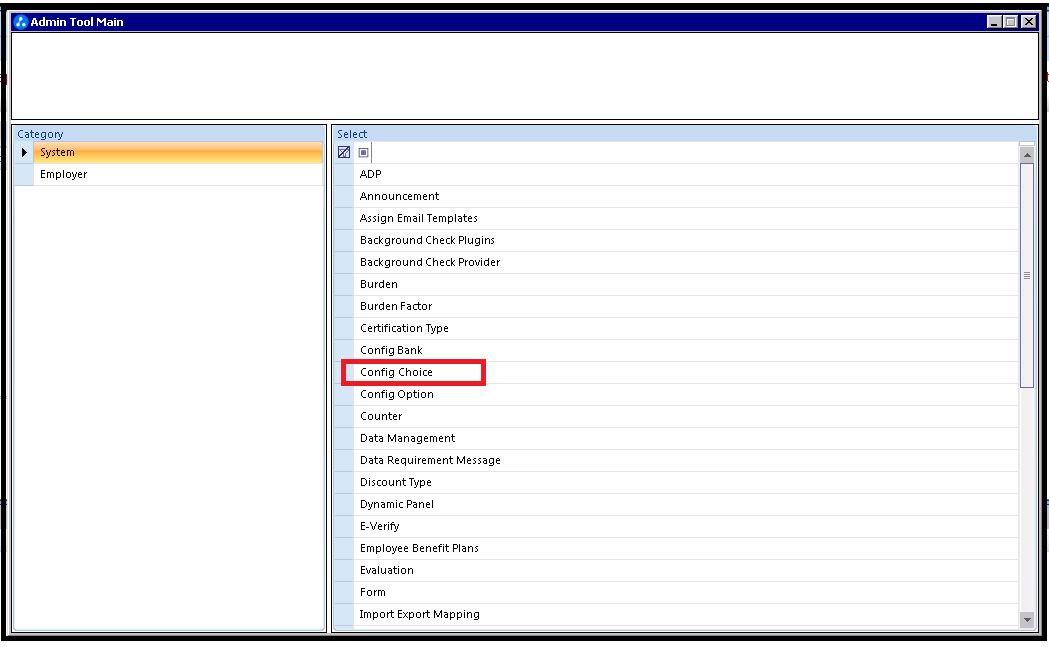
Task: Select the E-Verify entry
Action: click(686, 527)
